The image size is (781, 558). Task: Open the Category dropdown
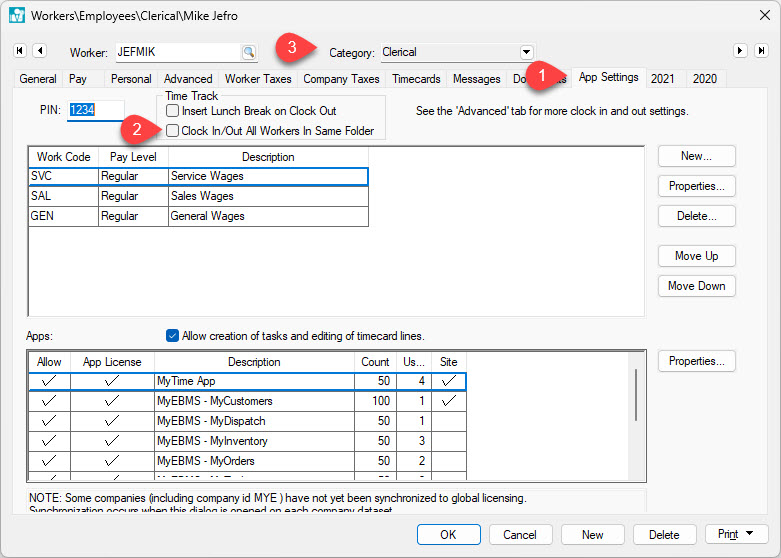click(526, 52)
